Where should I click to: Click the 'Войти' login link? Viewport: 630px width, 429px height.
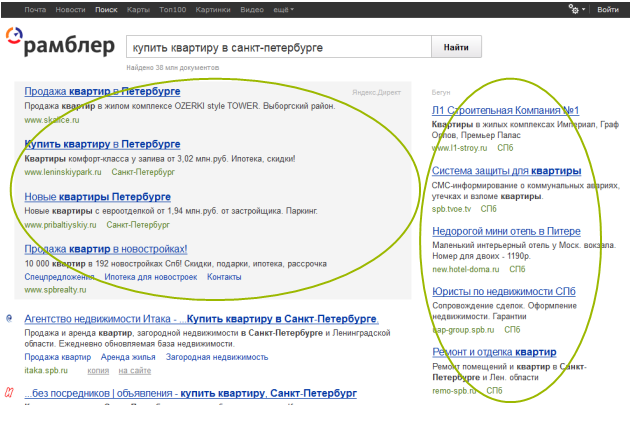[x=606, y=8]
